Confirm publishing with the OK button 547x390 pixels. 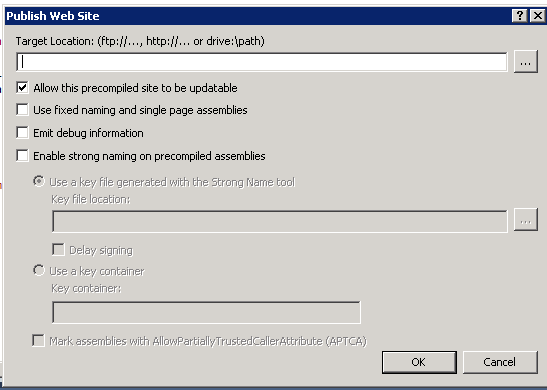click(419, 362)
